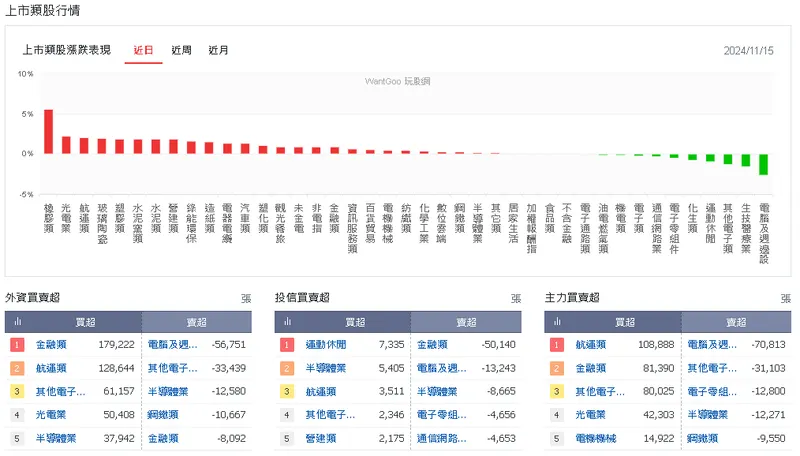
Task: Switch to the 近周 tab
Action: [x=181, y=50]
